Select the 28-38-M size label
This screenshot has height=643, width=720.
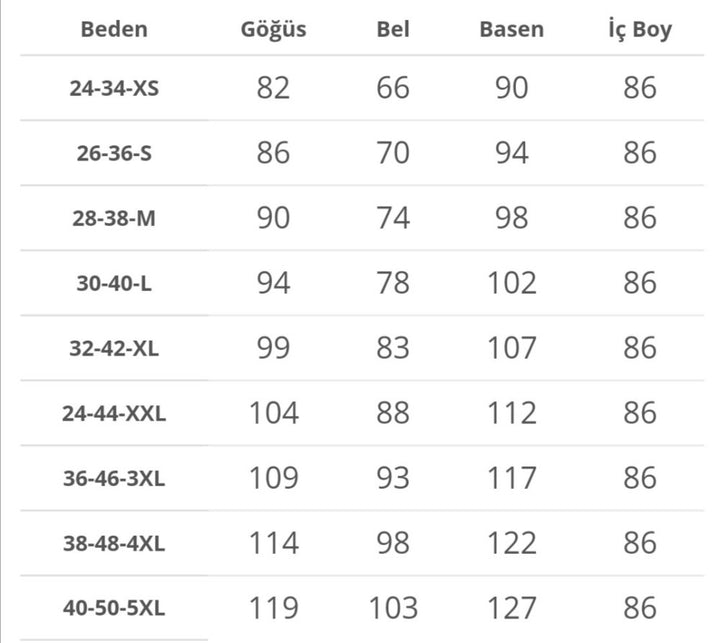[114, 218]
